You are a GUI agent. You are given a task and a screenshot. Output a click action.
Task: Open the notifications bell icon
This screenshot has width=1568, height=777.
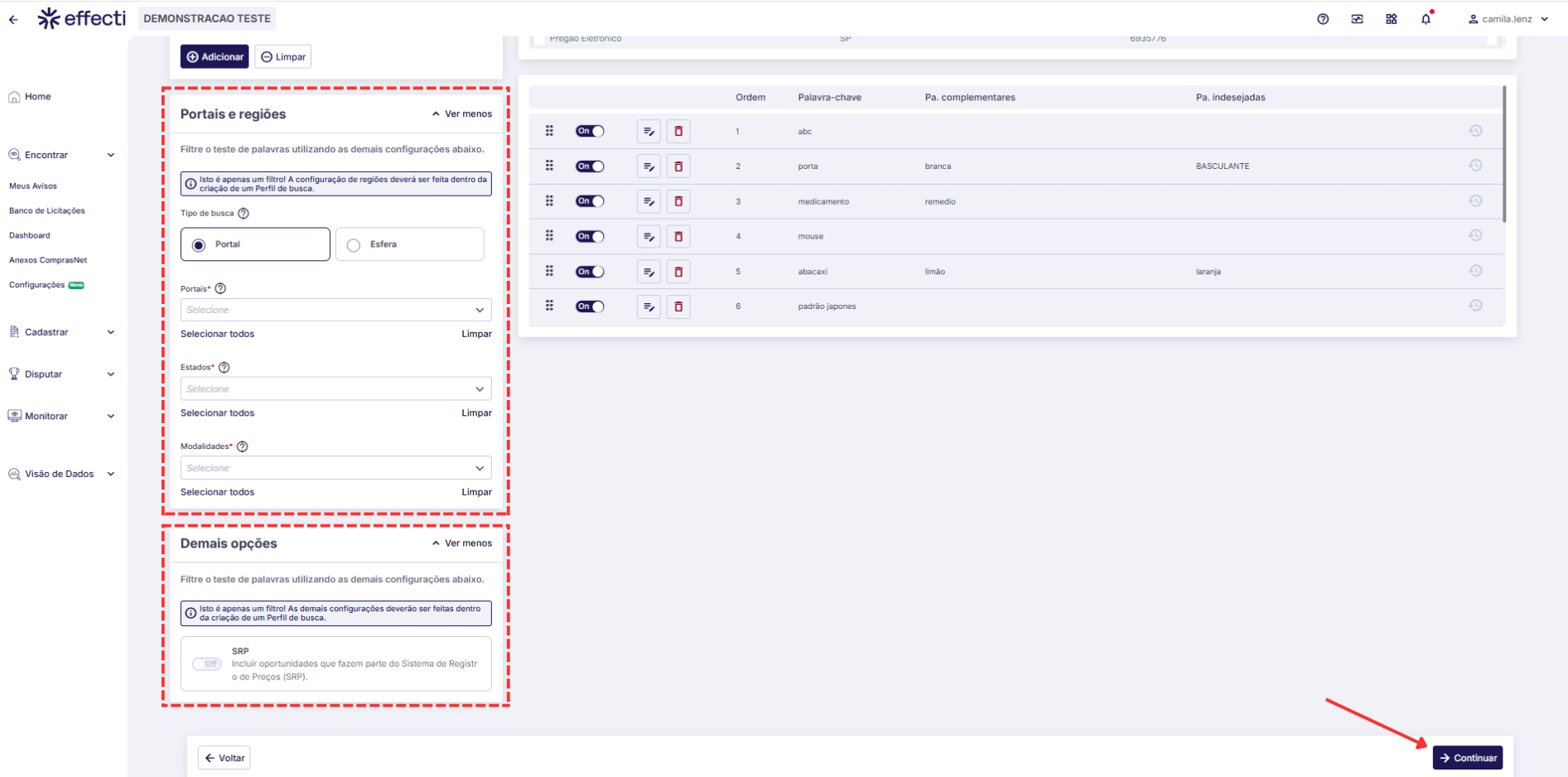[1426, 19]
